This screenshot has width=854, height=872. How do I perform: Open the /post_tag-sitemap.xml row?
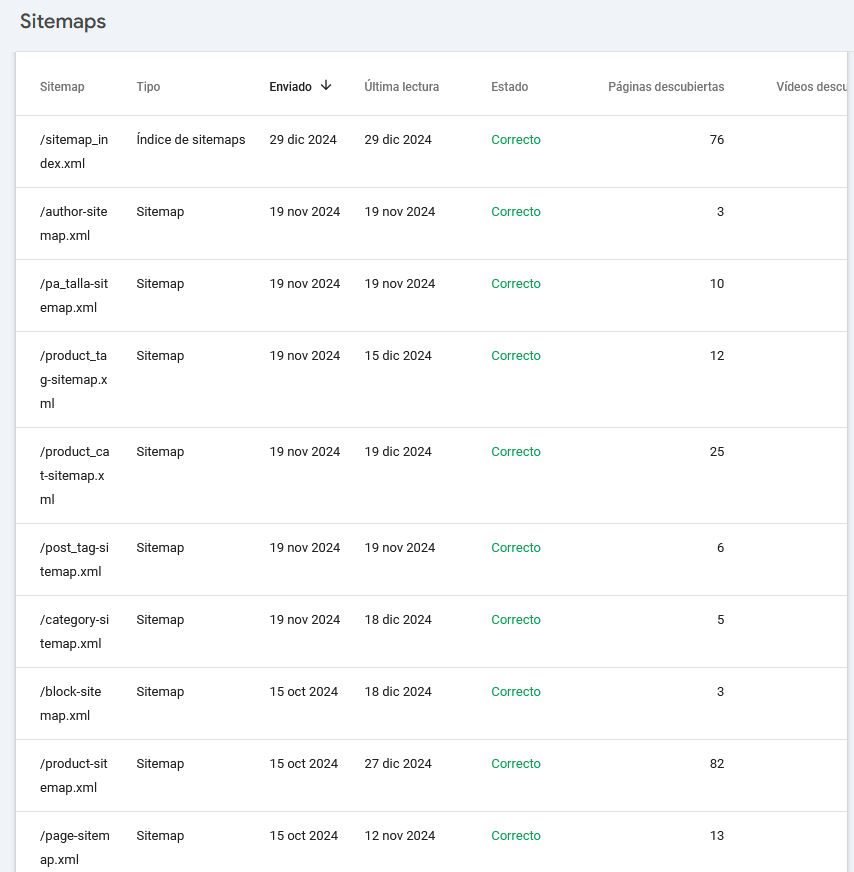pyautogui.click(x=431, y=560)
